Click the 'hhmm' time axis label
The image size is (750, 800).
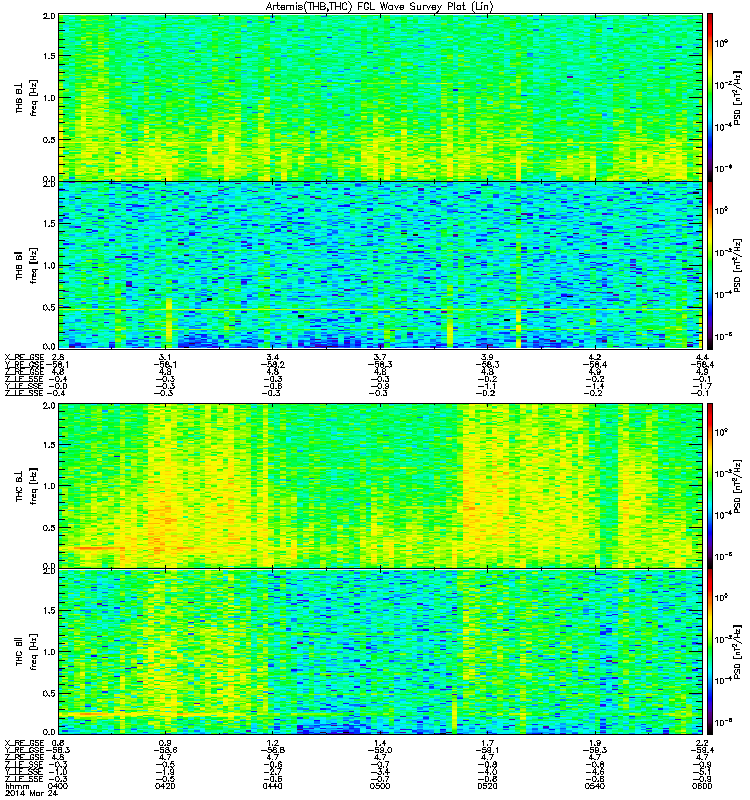[16, 786]
